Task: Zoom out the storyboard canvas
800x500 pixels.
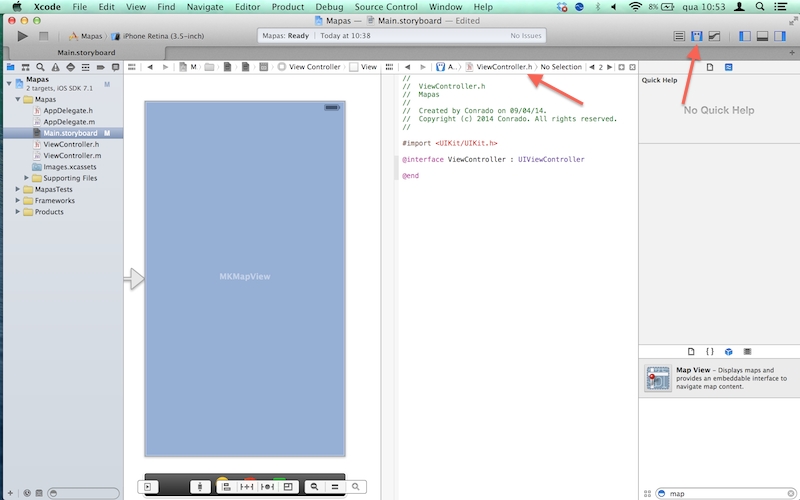Action: click(314, 487)
